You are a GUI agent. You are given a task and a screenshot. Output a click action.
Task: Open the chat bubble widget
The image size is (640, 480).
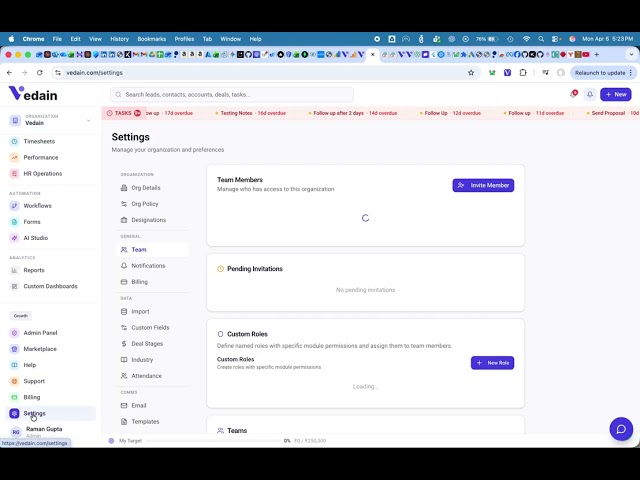click(x=621, y=429)
